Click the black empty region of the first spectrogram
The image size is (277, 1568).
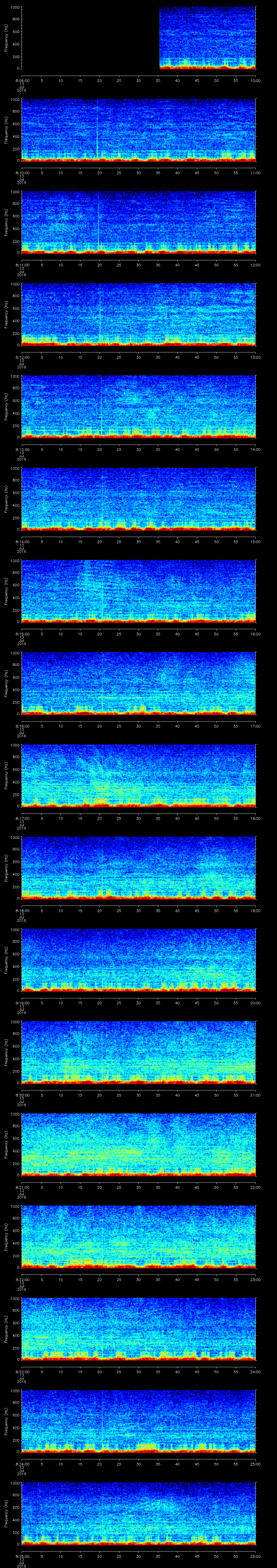click(x=90, y=38)
